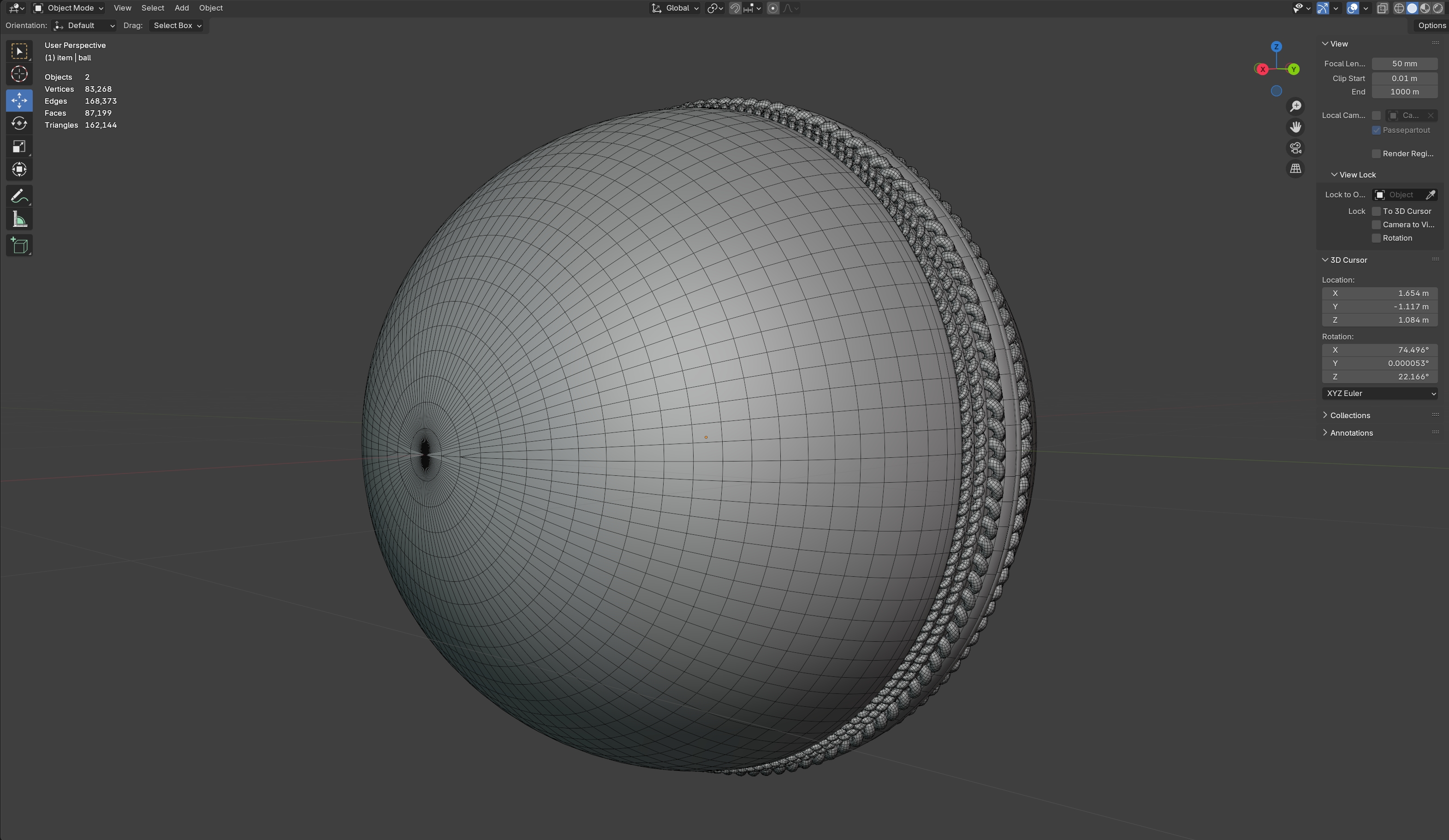This screenshot has width=1449, height=840.
Task: Check the Render Region checkbox
Action: pos(1376,154)
